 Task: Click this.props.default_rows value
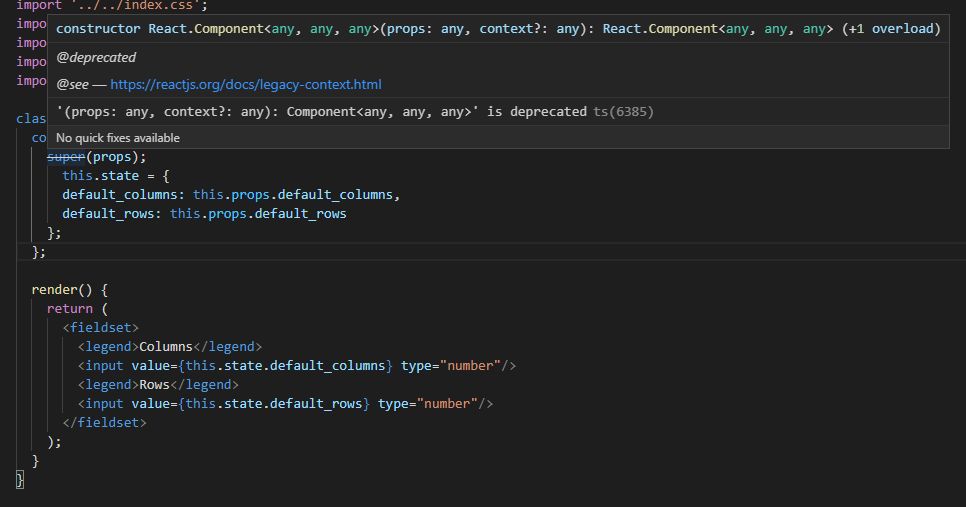click(258, 214)
